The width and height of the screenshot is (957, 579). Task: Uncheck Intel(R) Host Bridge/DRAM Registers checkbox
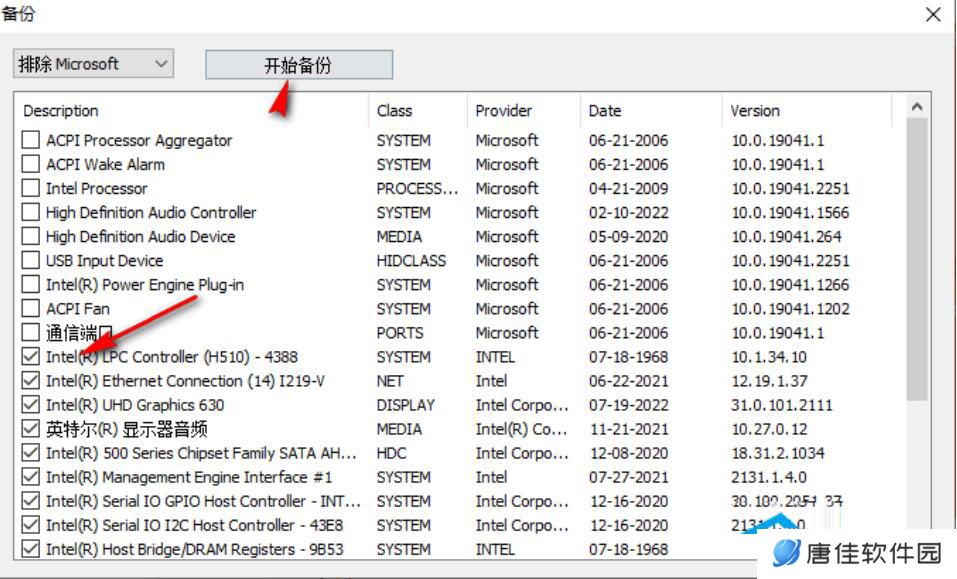point(31,549)
